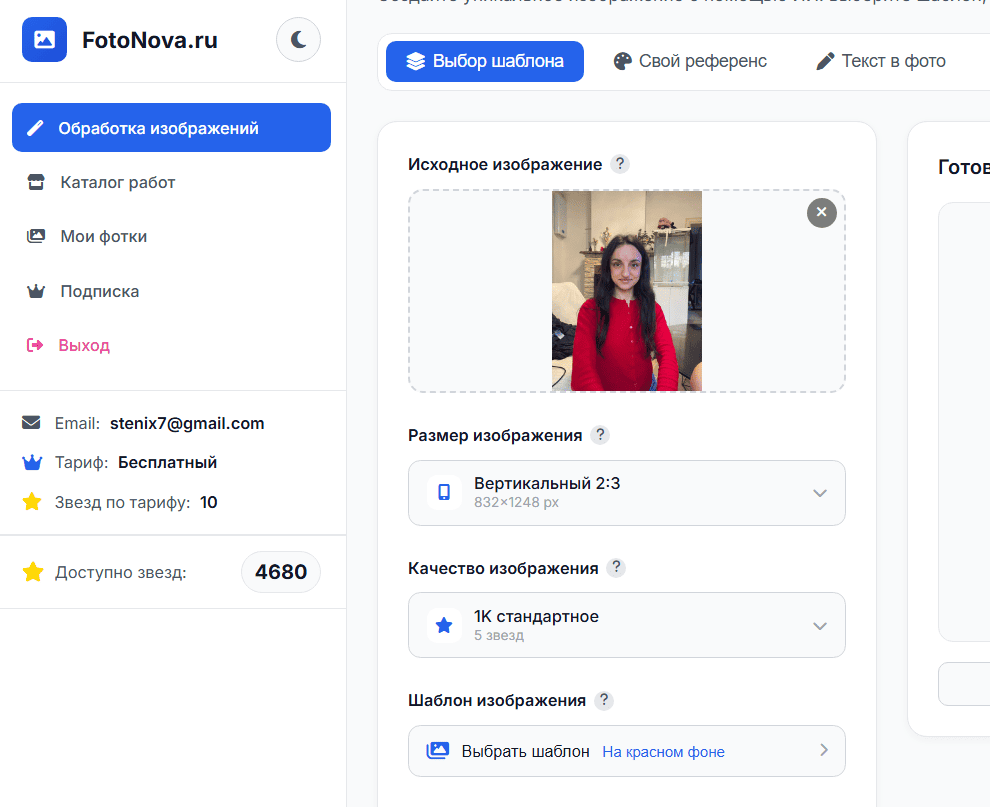This screenshot has height=807, width=990.
Task: Switch to the Свой референс tab
Action: (690, 61)
